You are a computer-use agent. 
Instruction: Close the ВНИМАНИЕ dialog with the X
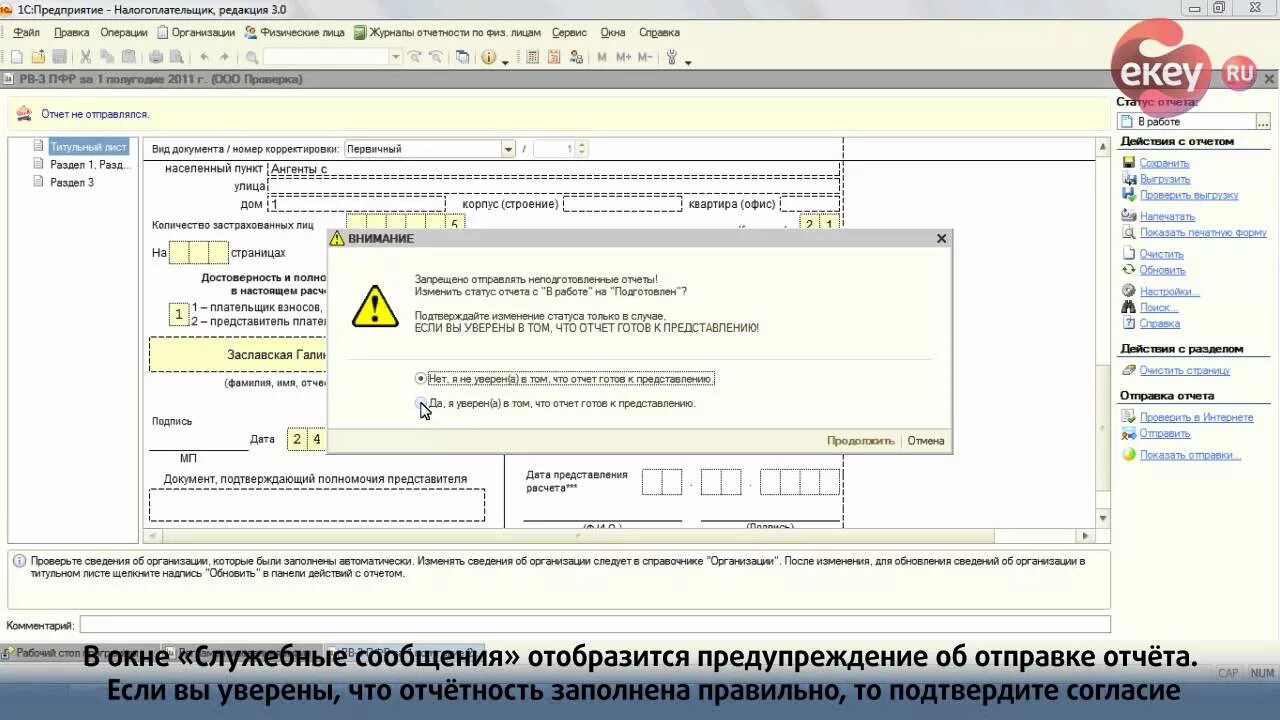(941, 239)
